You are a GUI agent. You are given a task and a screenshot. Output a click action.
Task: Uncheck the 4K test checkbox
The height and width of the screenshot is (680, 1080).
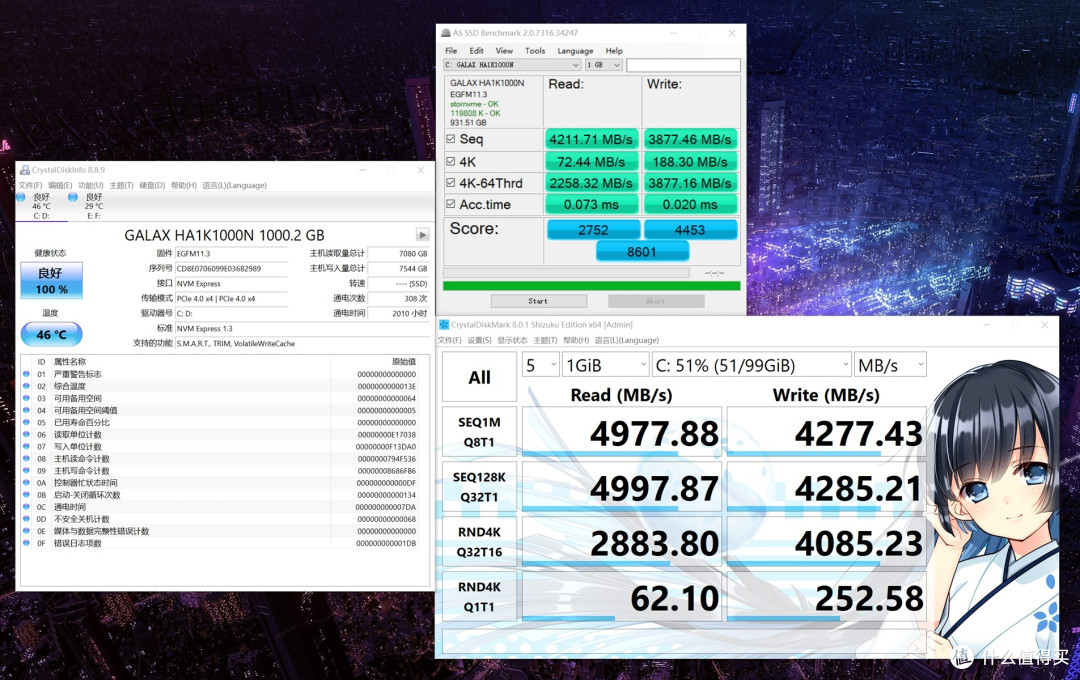(450, 161)
